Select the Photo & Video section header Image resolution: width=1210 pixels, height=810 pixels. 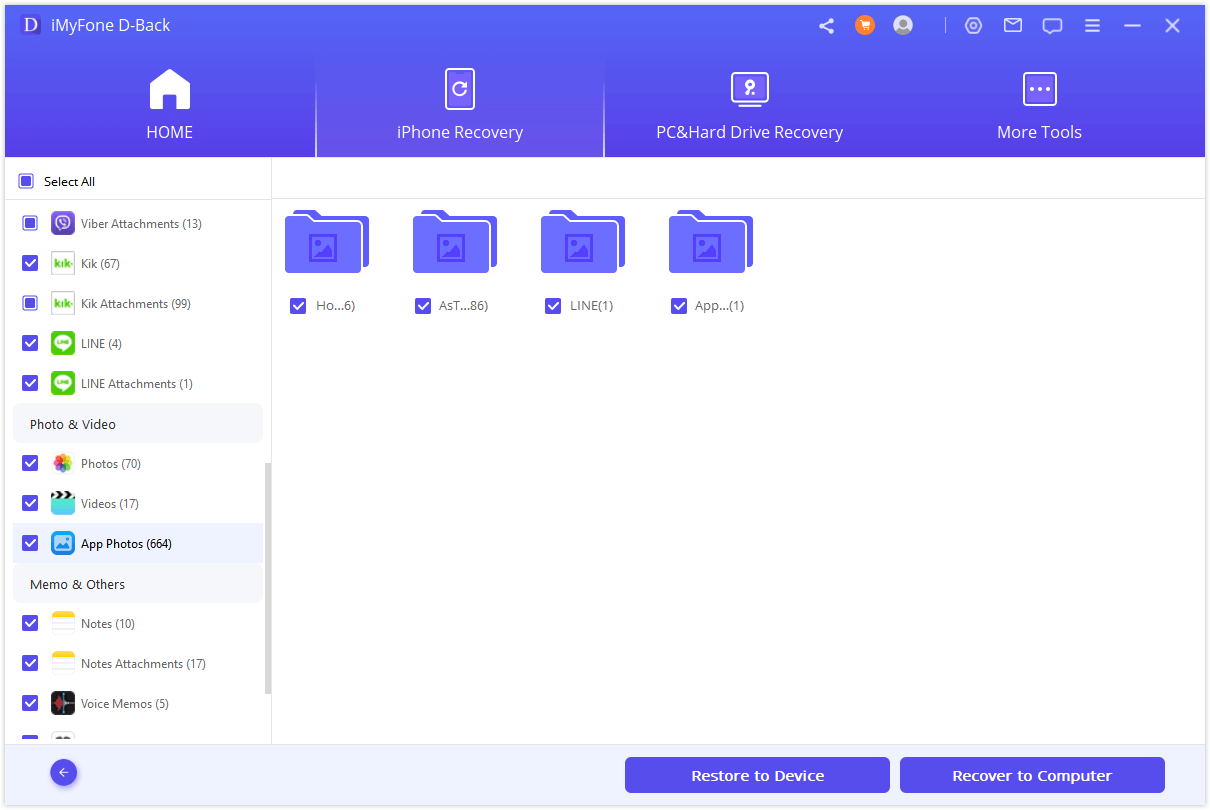[138, 424]
